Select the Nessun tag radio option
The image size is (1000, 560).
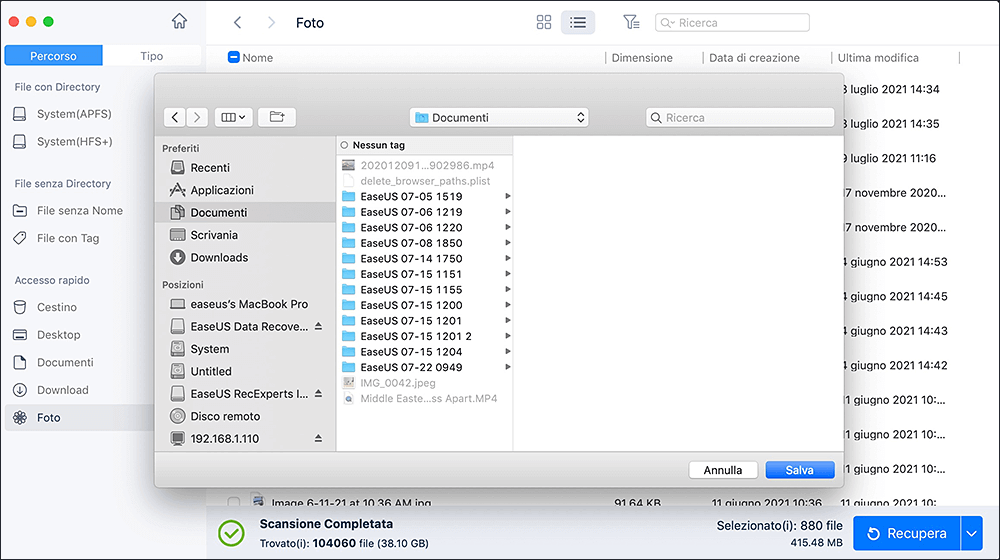click(x=344, y=145)
